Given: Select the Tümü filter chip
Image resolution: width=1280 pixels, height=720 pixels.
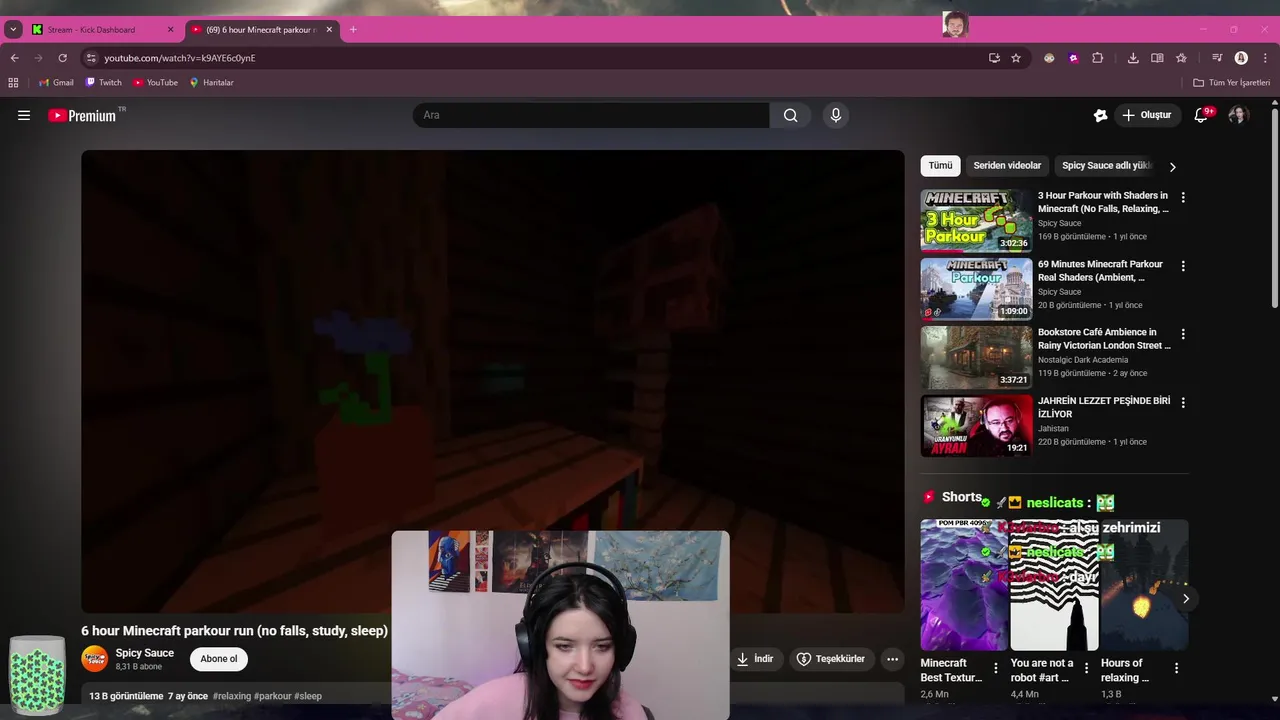Looking at the screenshot, I should tap(940, 166).
